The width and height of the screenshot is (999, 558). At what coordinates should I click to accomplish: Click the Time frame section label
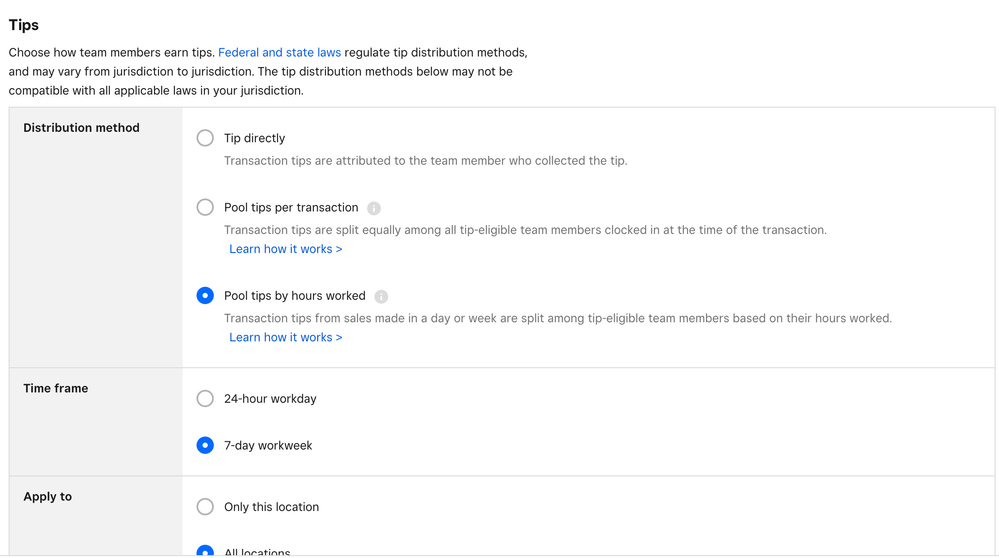56,388
